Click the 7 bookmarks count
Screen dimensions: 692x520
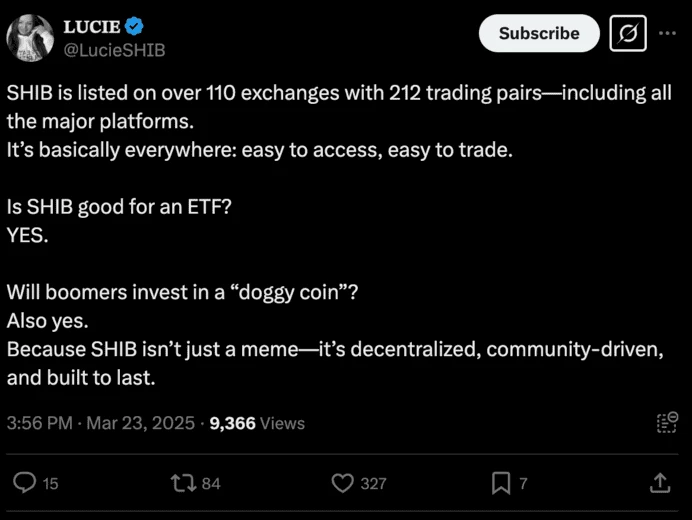[523, 483]
